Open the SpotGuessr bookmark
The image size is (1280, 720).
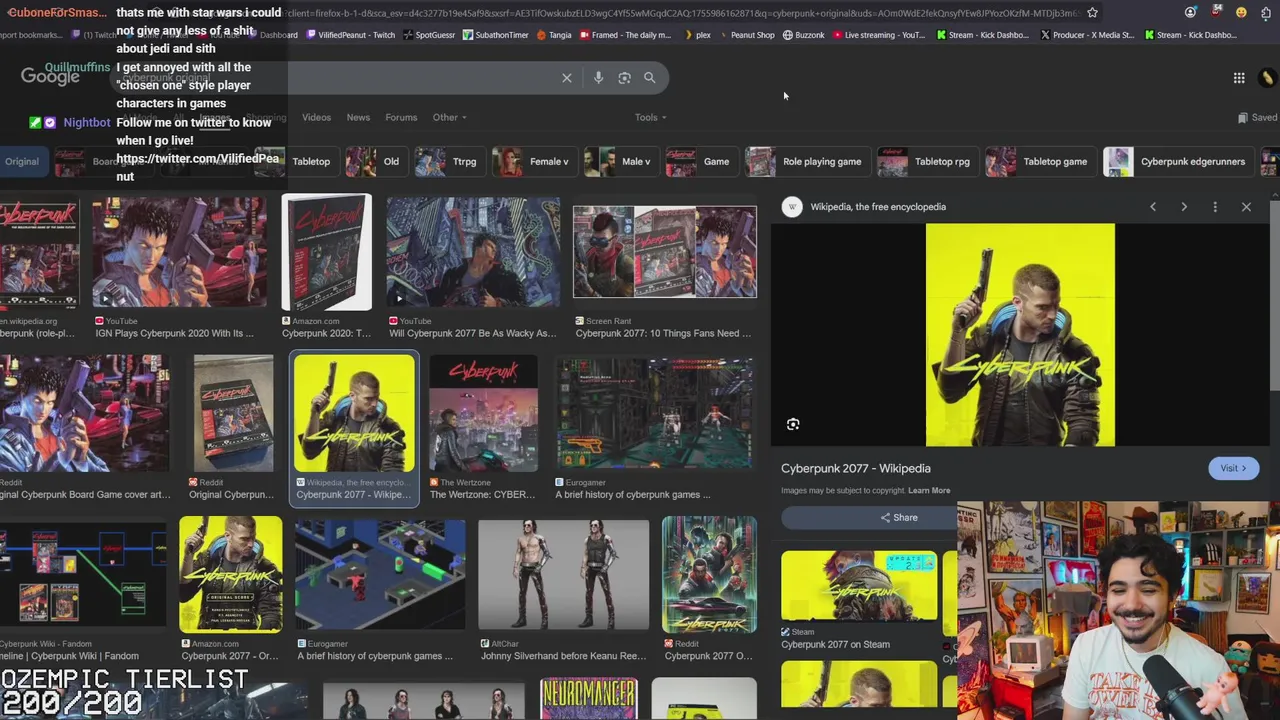[x=429, y=35]
